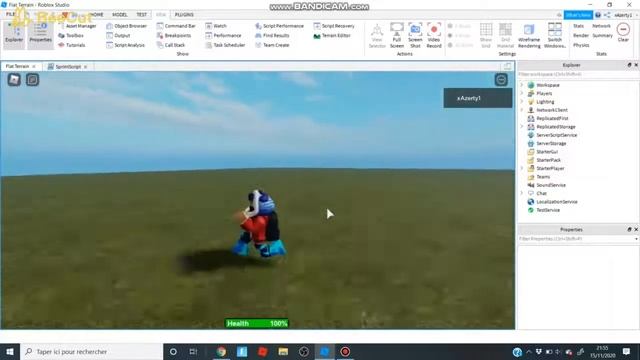Expand the Lighting tree node
The image size is (640, 360).
click(522, 102)
